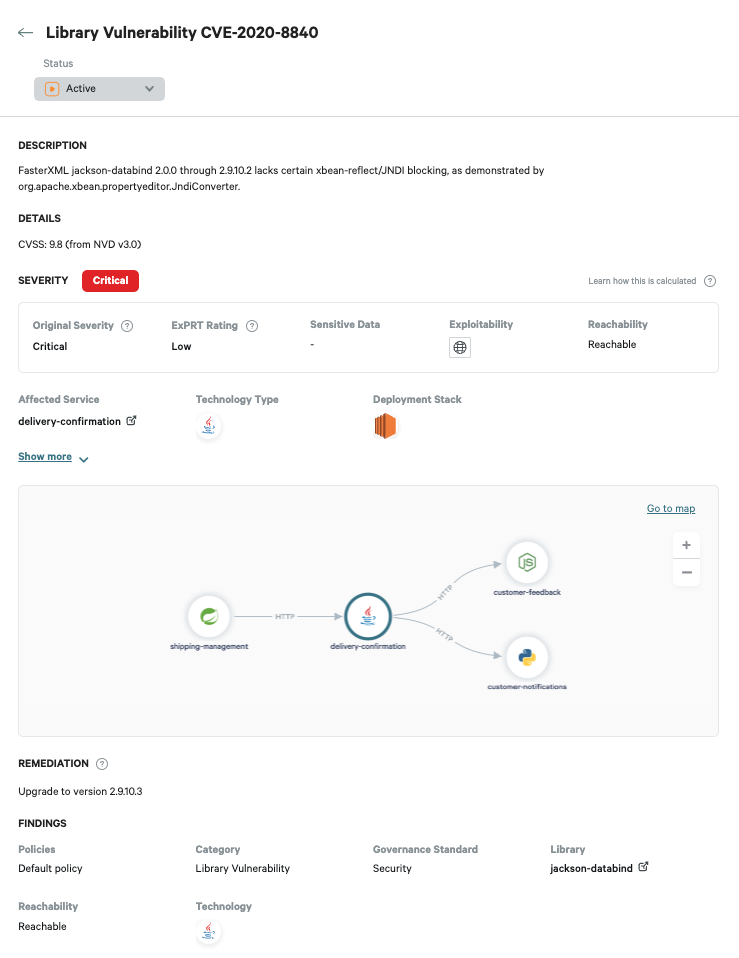Open the jackson-databind library link
739x958 pixels.
[x=591, y=868]
